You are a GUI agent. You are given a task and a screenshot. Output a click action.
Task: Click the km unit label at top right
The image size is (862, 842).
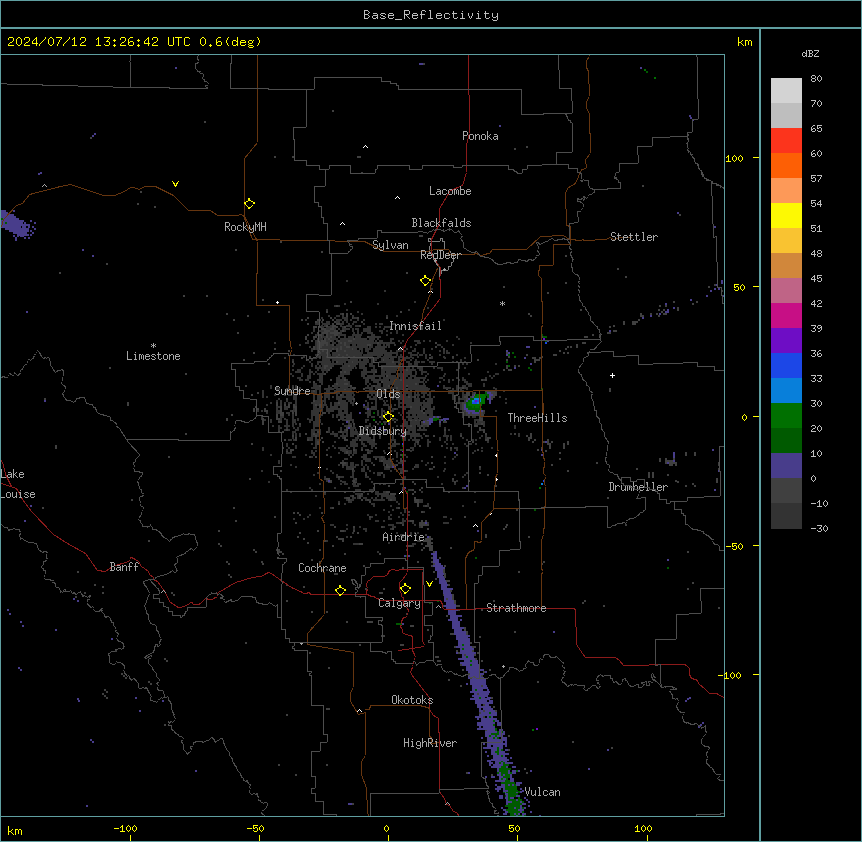tap(744, 42)
